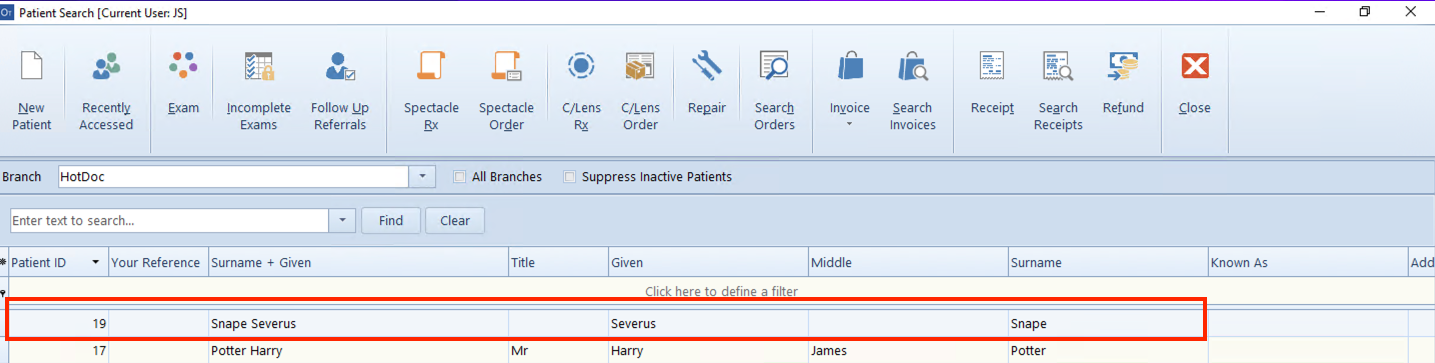This screenshot has height=363, width=1435.
Task: Toggle Suppress Inactive Patients checkbox
Action: point(570,177)
